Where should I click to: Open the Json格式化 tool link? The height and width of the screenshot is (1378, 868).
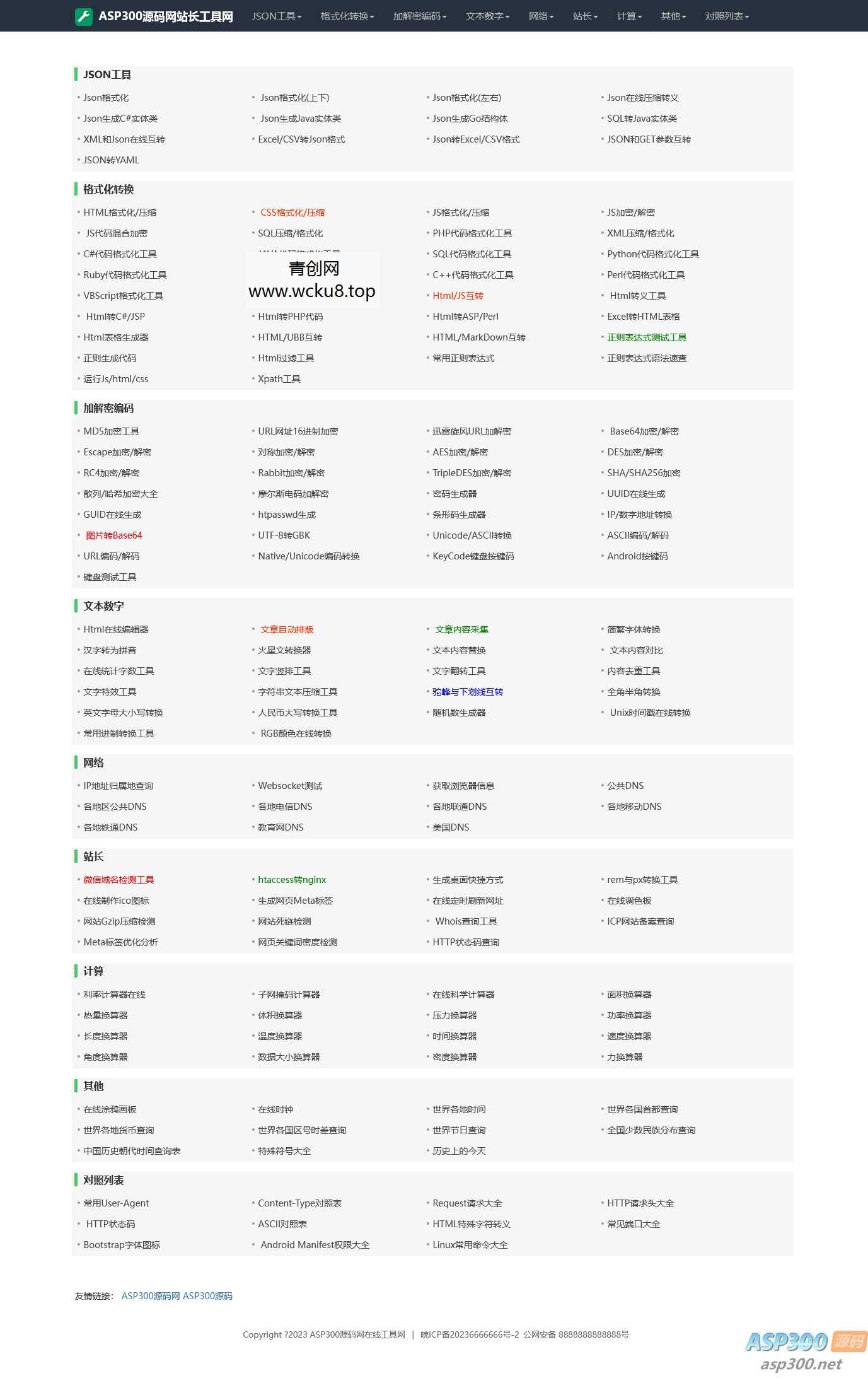(106, 98)
